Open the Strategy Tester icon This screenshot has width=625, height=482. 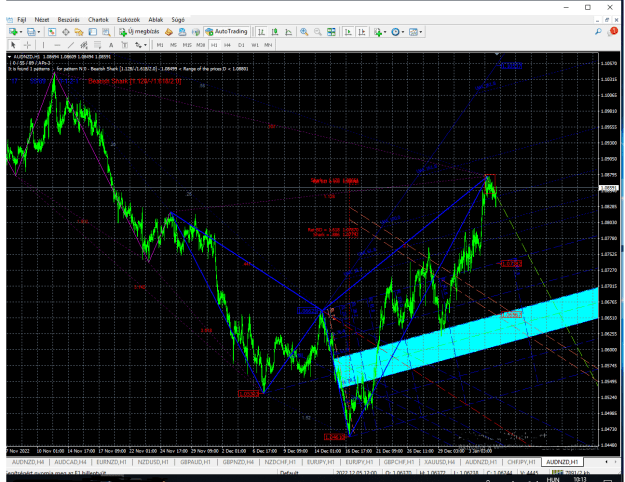[x=106, y=32]
